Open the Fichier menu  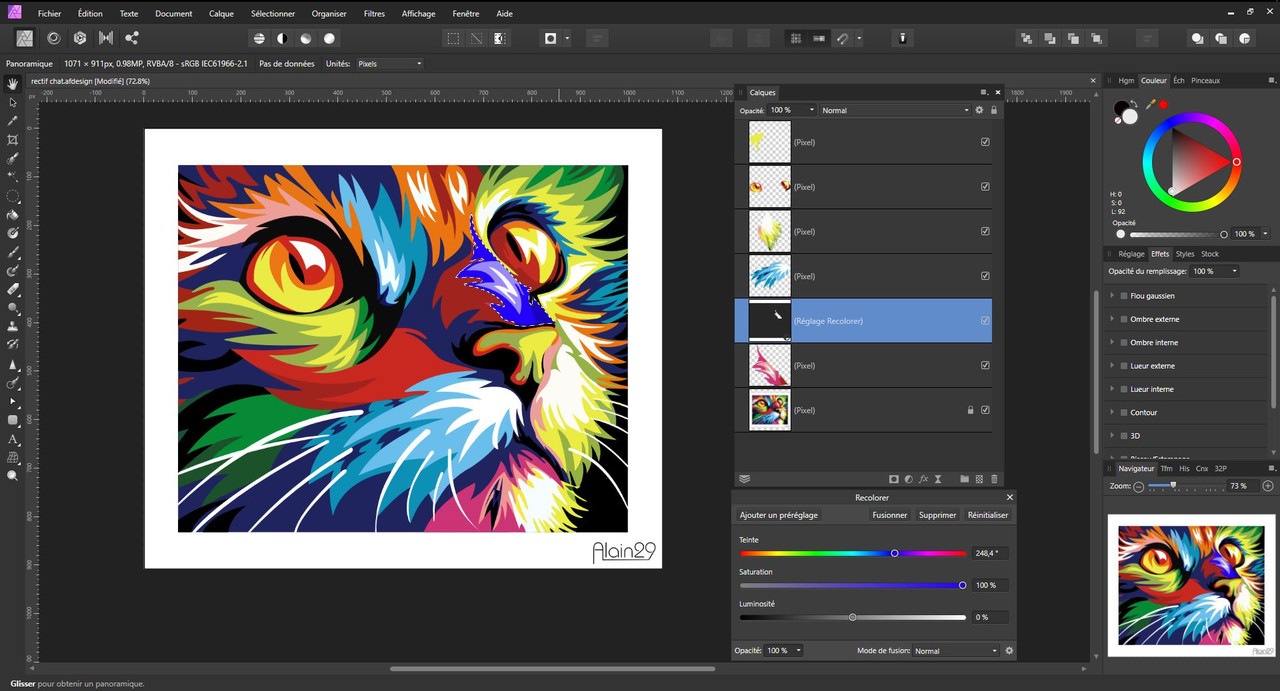49,14
